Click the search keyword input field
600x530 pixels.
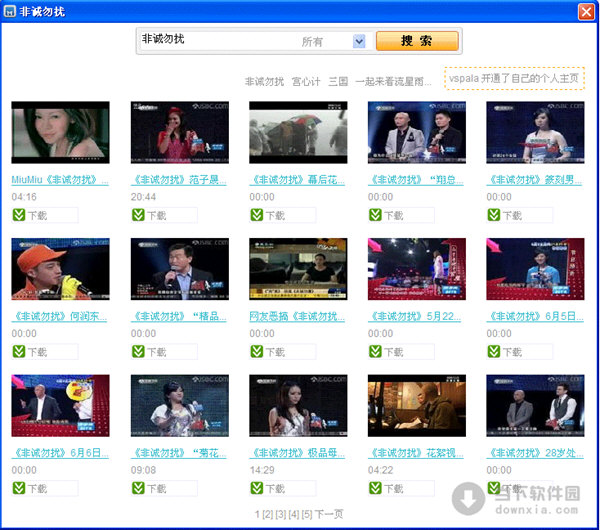pos(215,41)
